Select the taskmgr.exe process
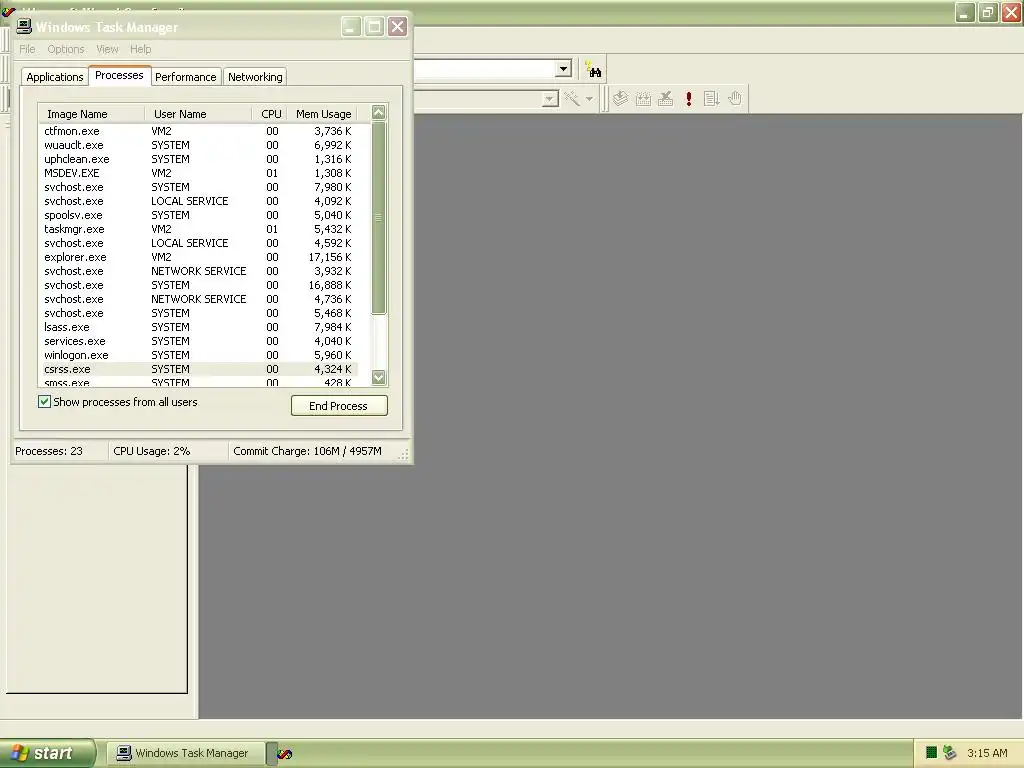The height and width of the screenshot is (768, 1024). point(198,229)
